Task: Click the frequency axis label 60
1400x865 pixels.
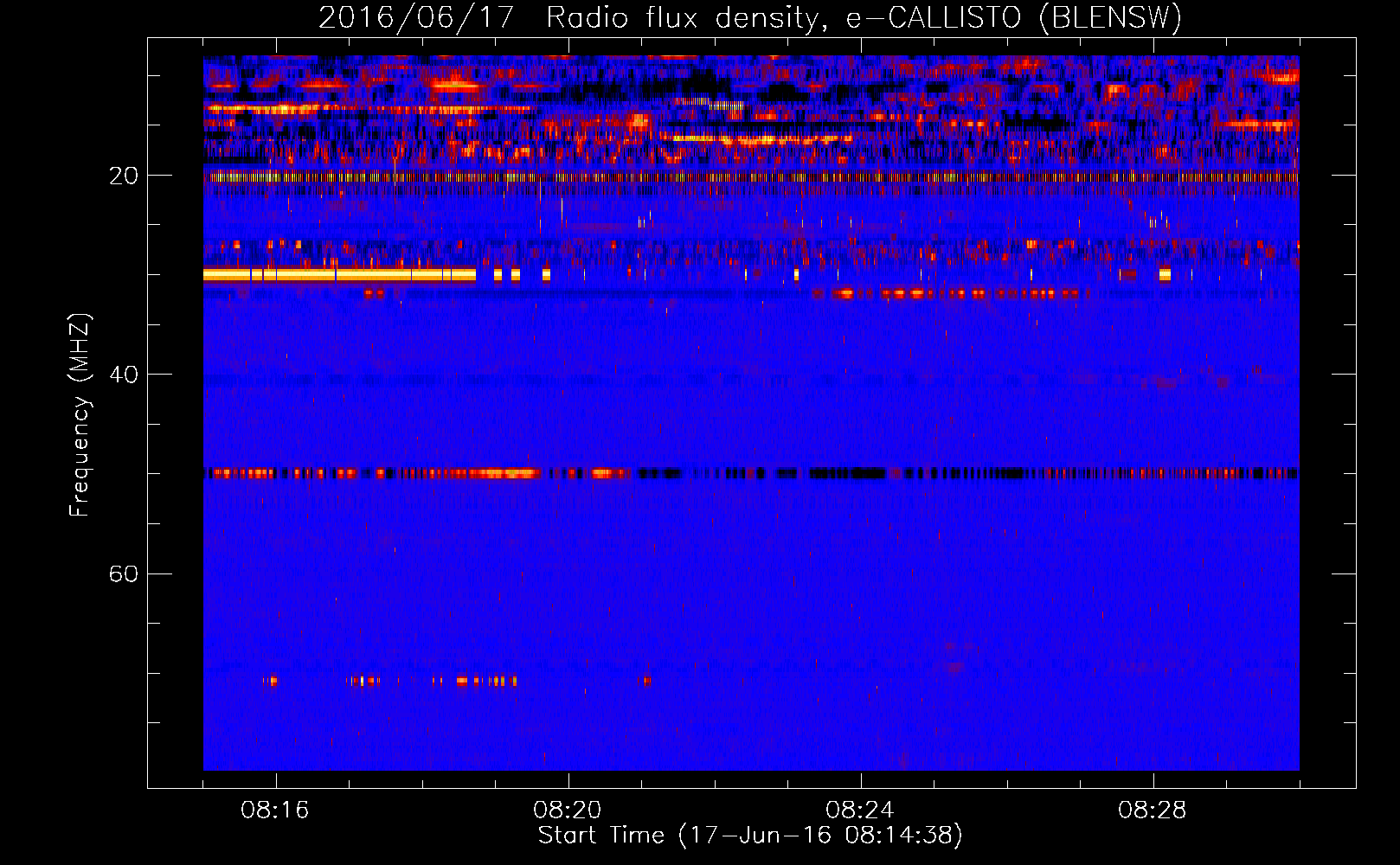Action: point(124,573)
